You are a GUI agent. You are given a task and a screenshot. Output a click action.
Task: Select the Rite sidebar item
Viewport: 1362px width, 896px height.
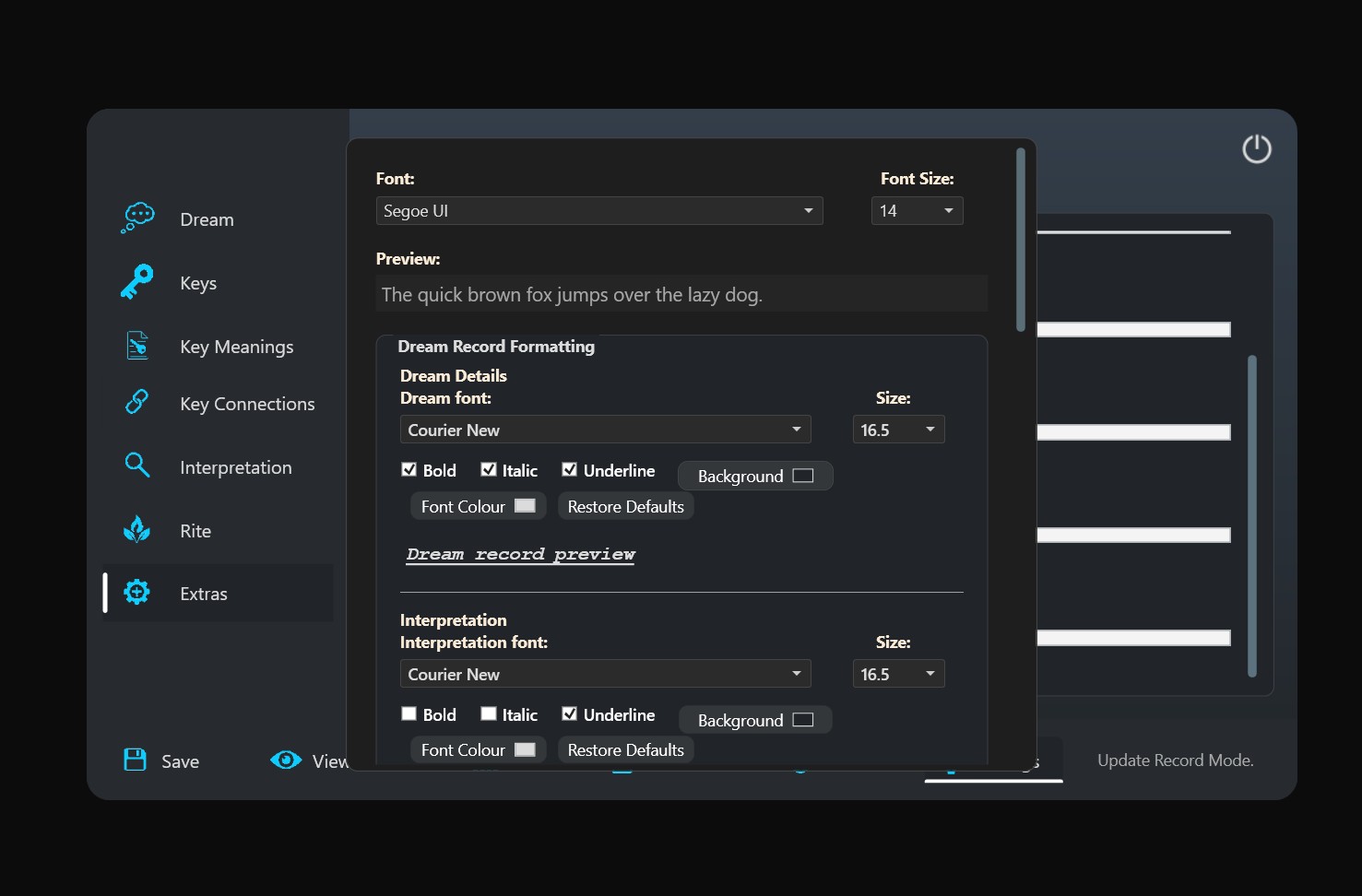tap(195, 531)
